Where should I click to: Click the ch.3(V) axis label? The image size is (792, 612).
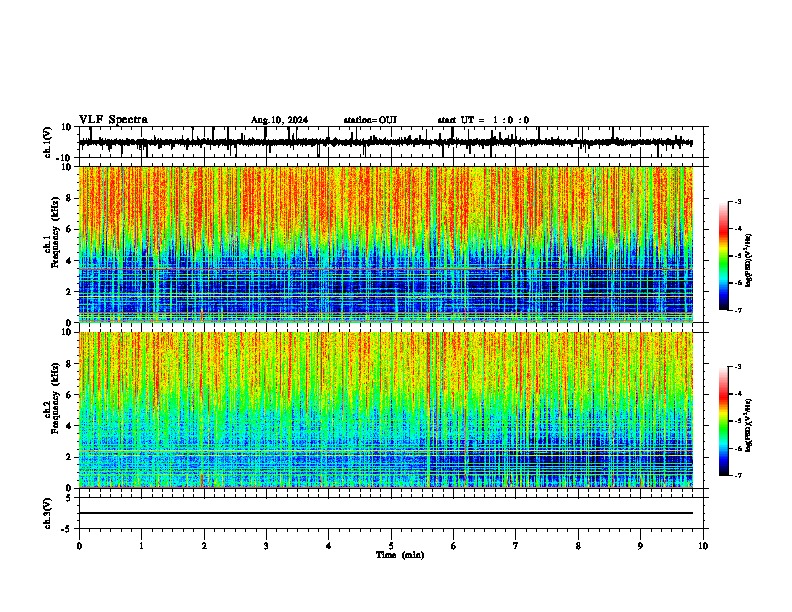[x=48, y=513]
